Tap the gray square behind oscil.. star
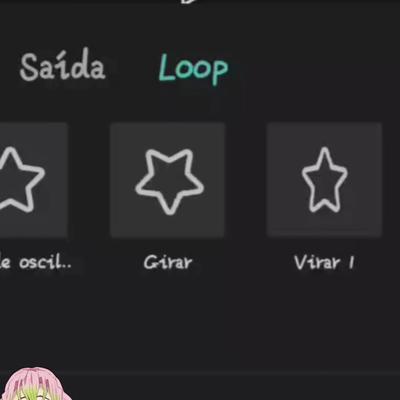Viewport: 400px width, 400px height. click(x=34, y=180)
